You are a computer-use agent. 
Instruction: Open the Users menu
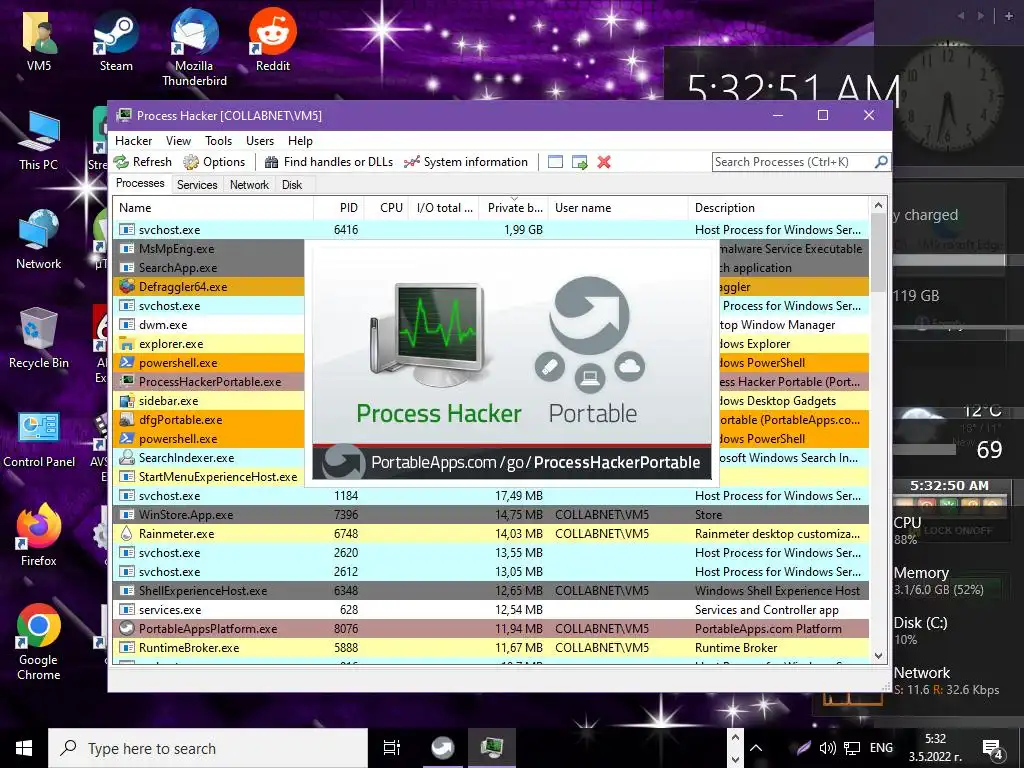(260, 141)
